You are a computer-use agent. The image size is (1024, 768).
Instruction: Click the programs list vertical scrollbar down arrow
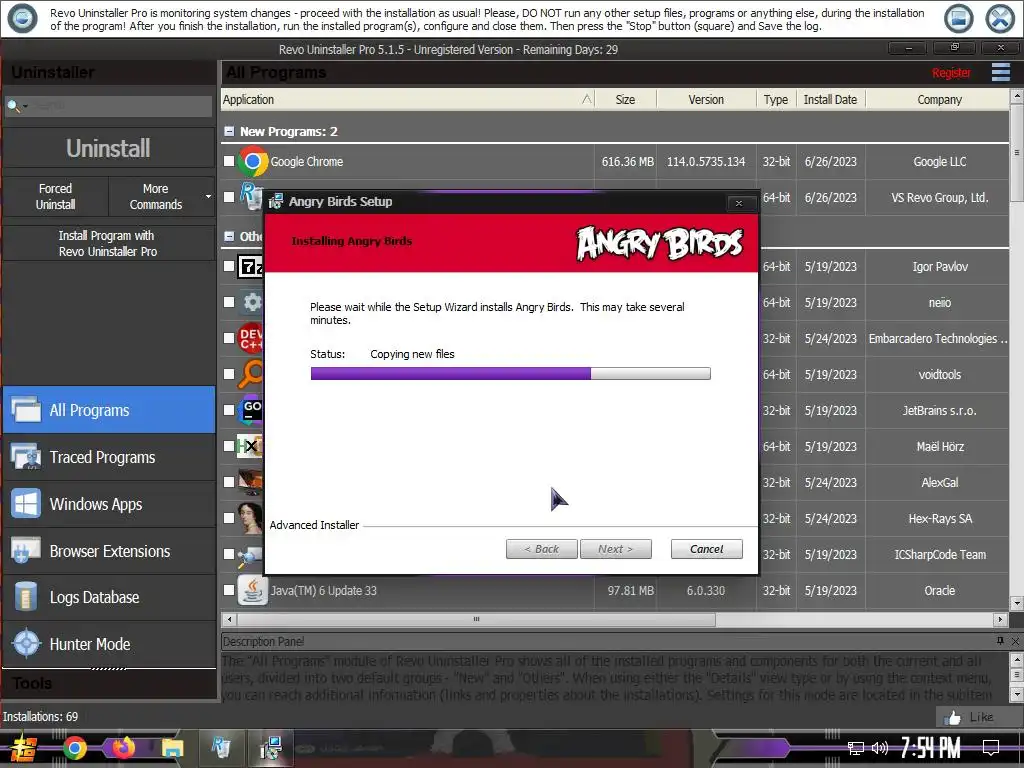coord(1016,603)
